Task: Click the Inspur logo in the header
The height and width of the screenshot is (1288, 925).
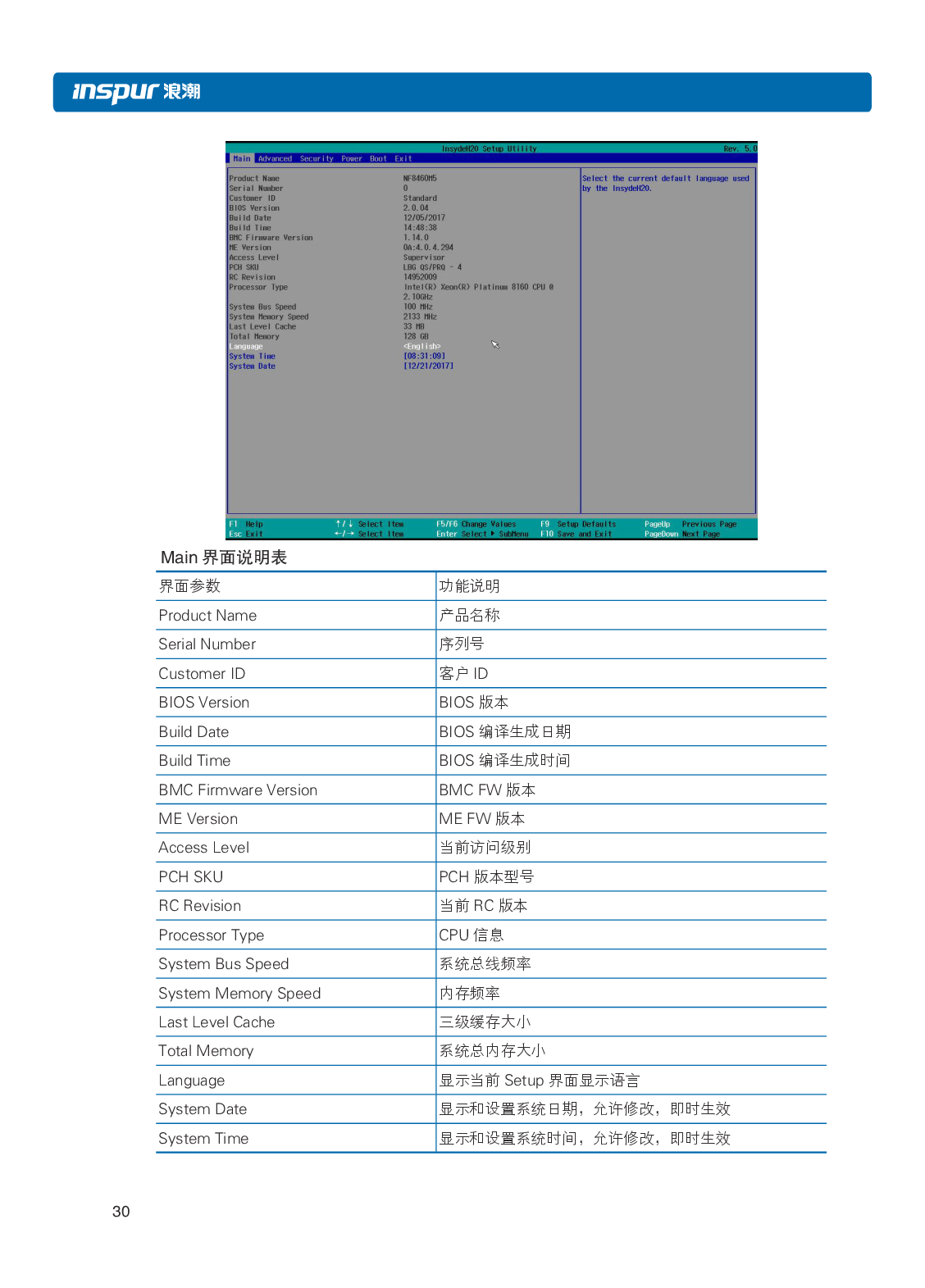Action: (x=136, y=91)
